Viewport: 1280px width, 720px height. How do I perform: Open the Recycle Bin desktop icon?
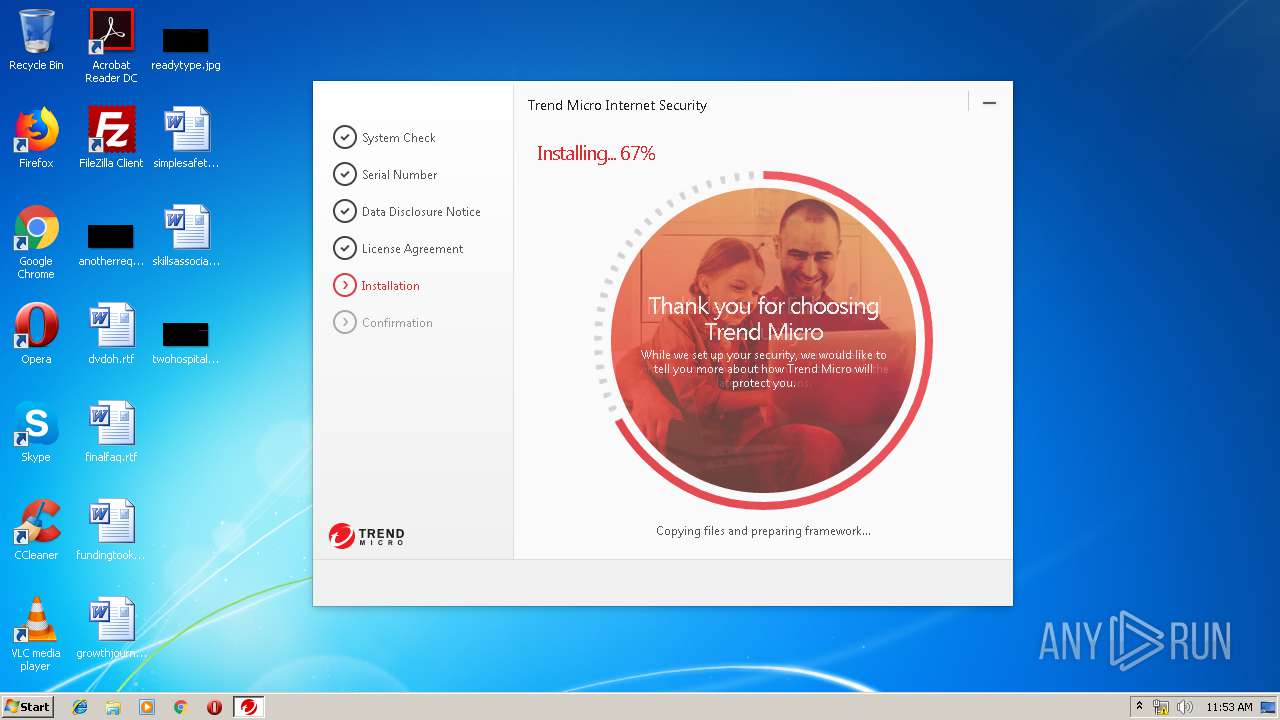(36, 40)
